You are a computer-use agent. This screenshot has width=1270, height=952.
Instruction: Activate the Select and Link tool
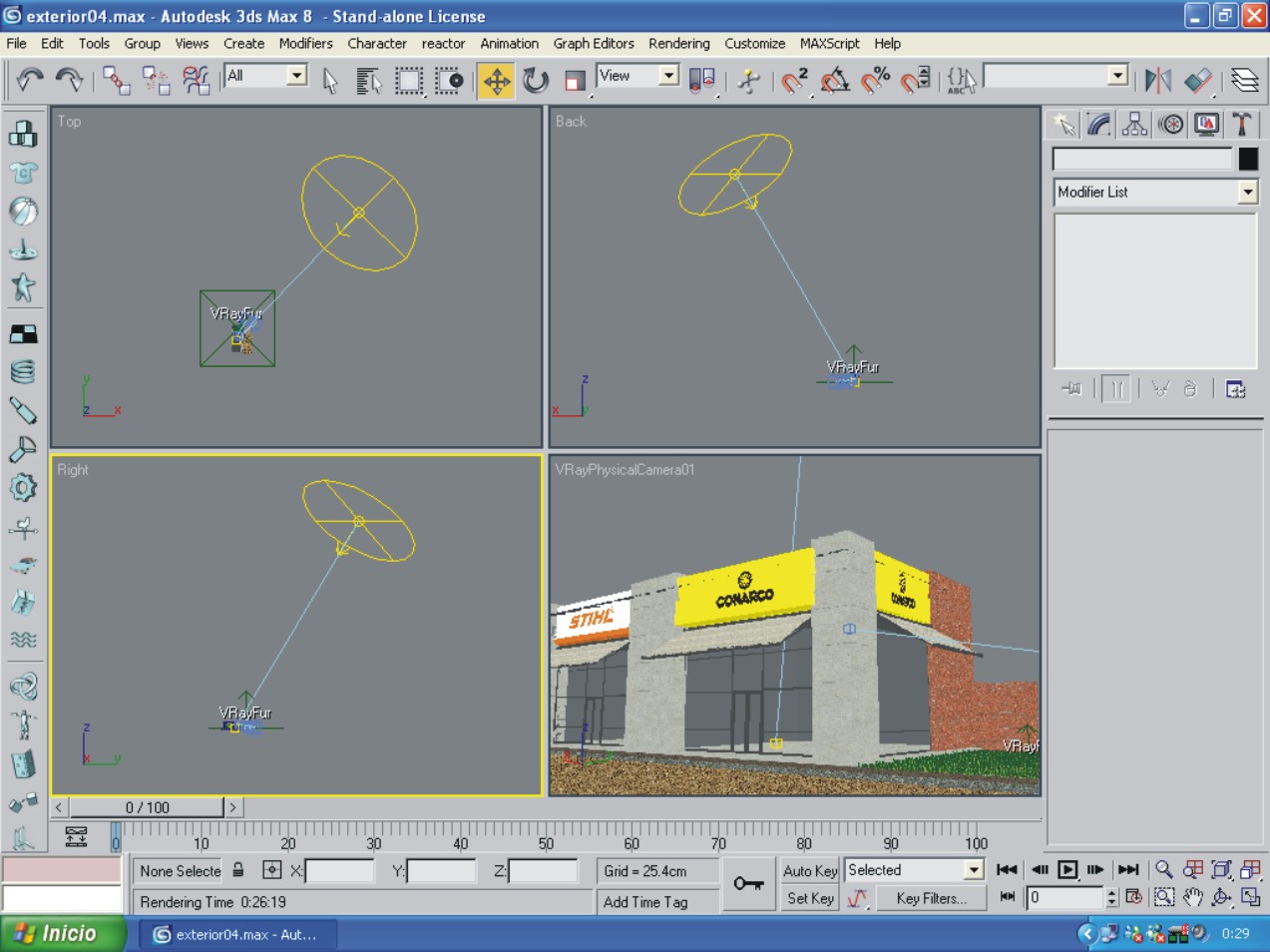117,80
